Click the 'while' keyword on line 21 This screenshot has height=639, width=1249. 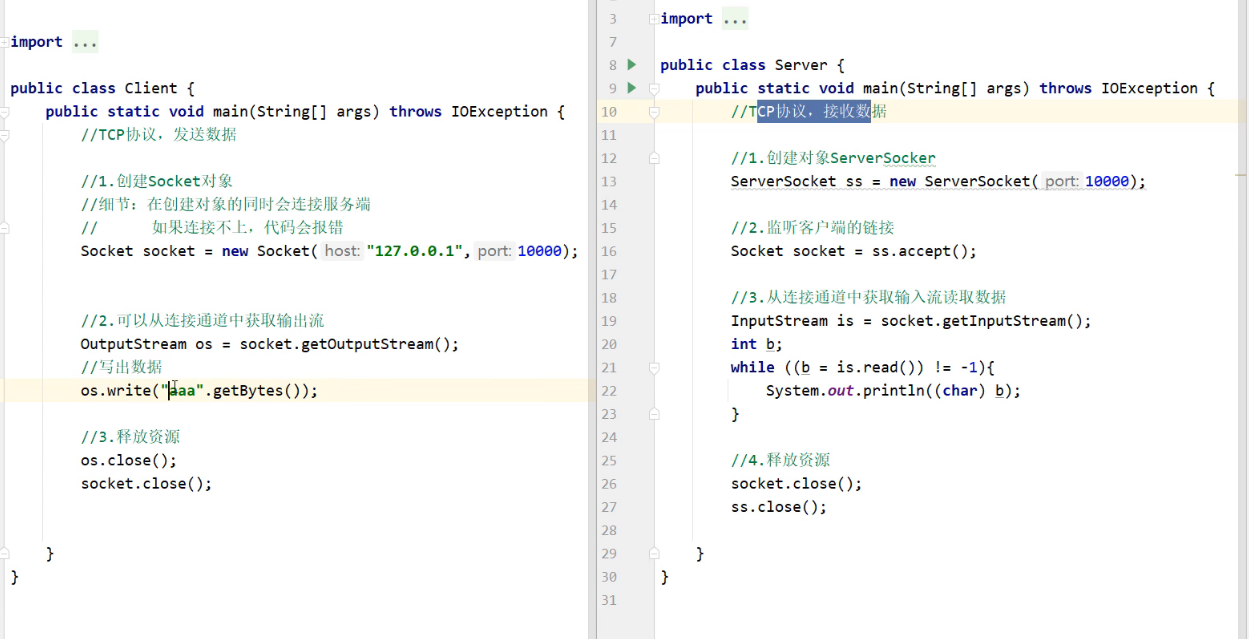[x=753, y=367]
